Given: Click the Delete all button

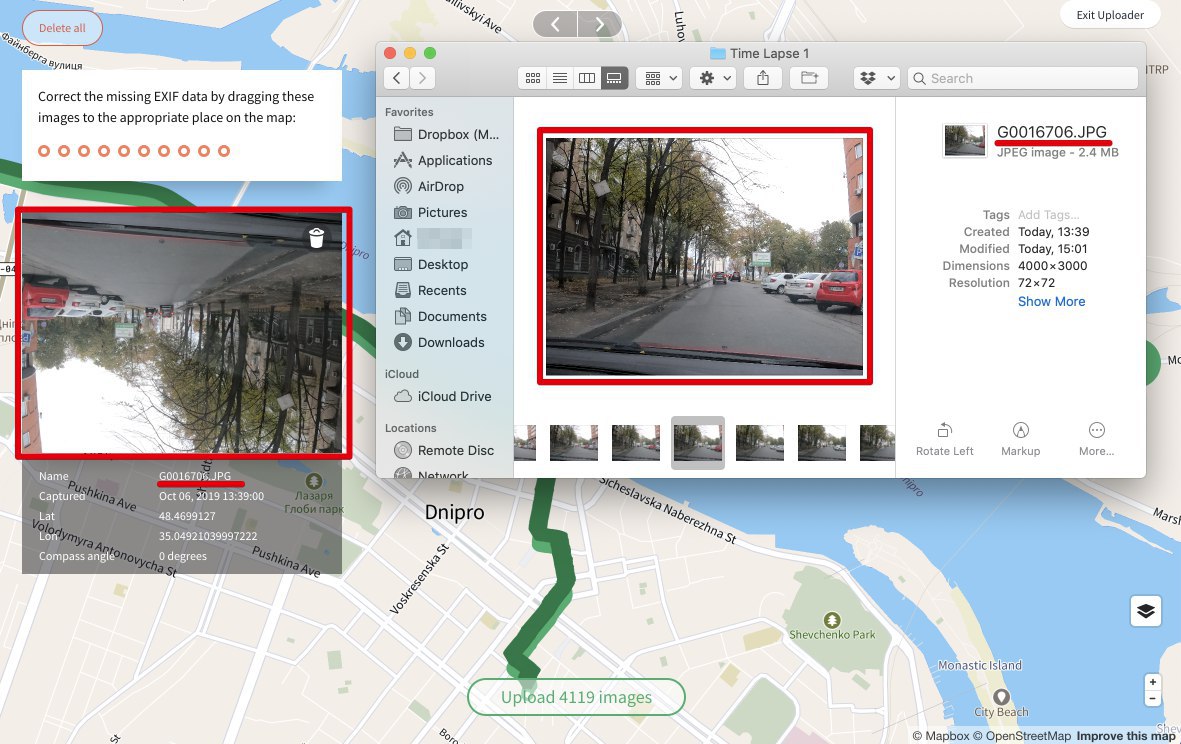Looking at the screenshot, I should click(63, 28).
